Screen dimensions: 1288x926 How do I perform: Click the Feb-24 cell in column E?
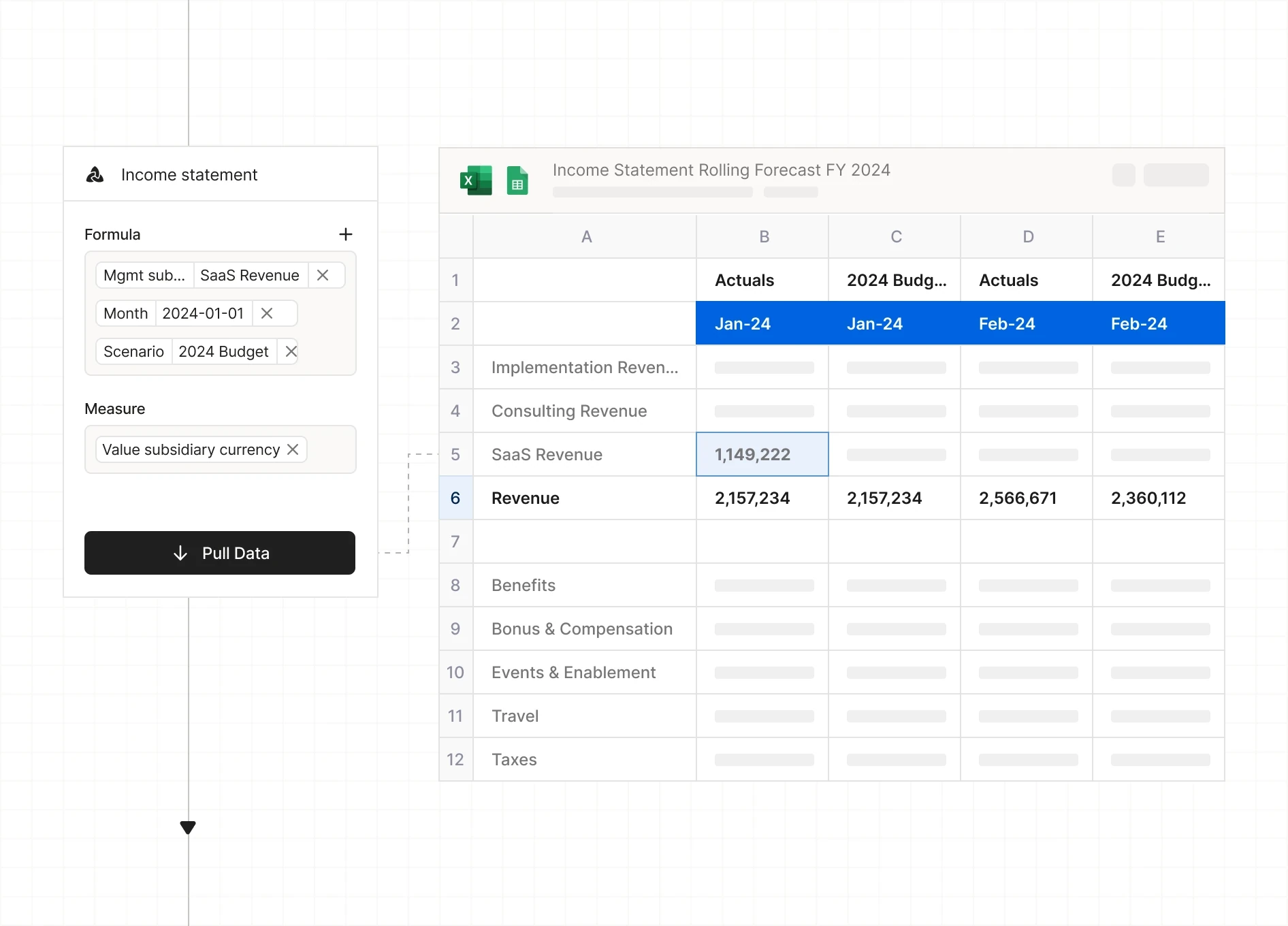point(1159,323)
